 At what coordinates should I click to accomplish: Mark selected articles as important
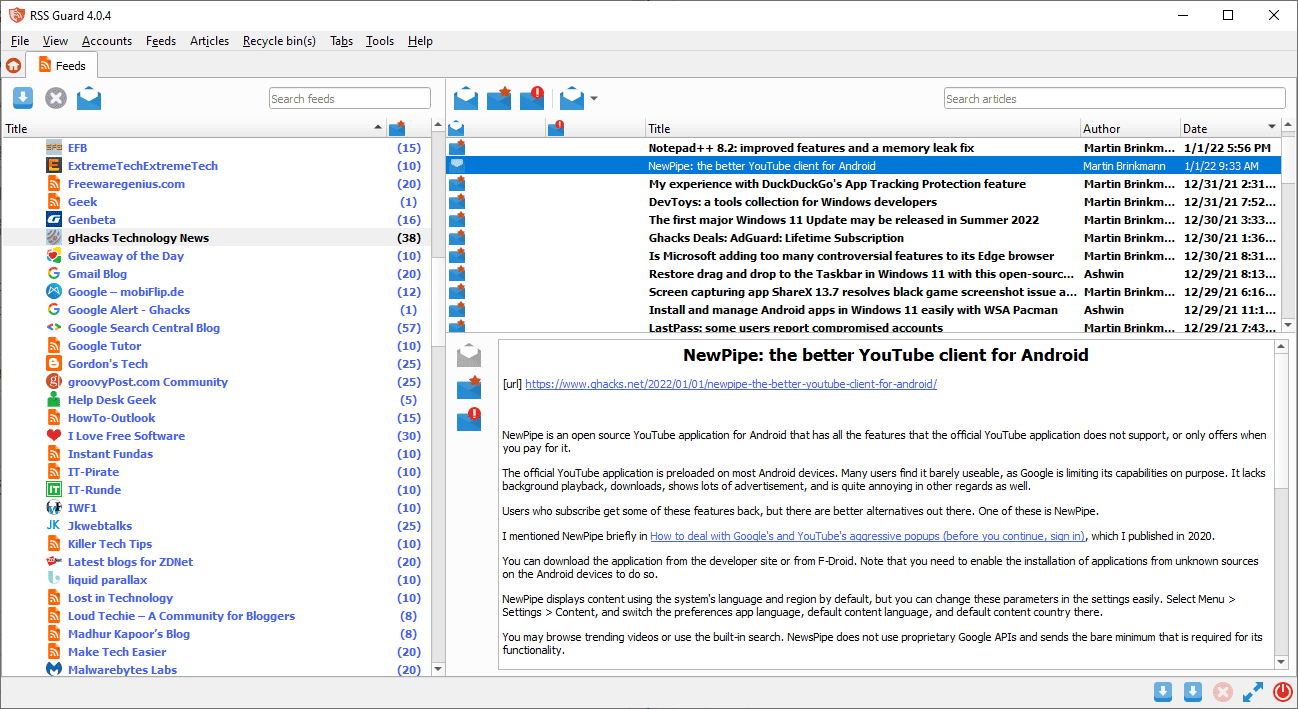[x=499, y=97]
